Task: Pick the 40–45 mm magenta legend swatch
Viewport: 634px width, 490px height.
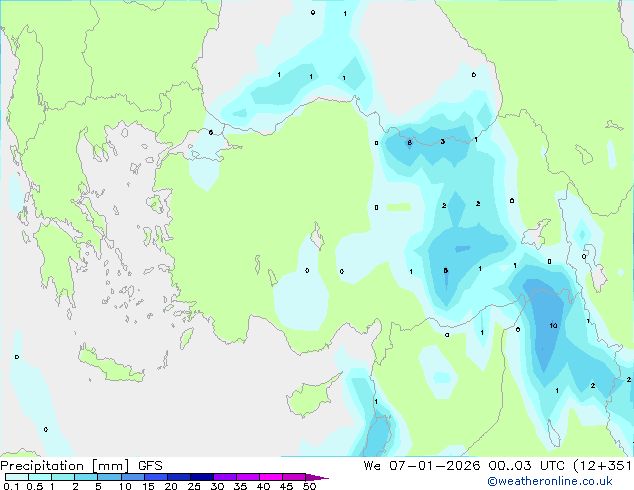Action: click(271, 477)
